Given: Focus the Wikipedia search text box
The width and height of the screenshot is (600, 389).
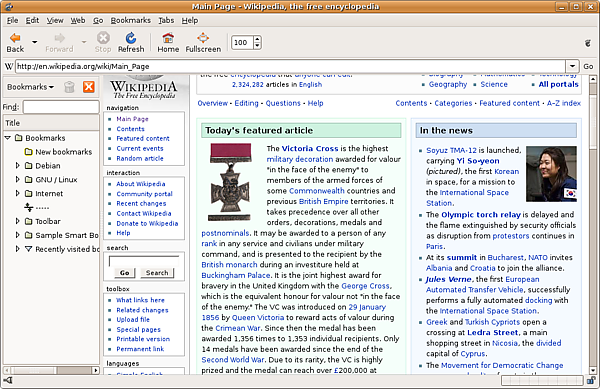Looking at the screenshot, I should pyautogui.click(x=144, y=261).
